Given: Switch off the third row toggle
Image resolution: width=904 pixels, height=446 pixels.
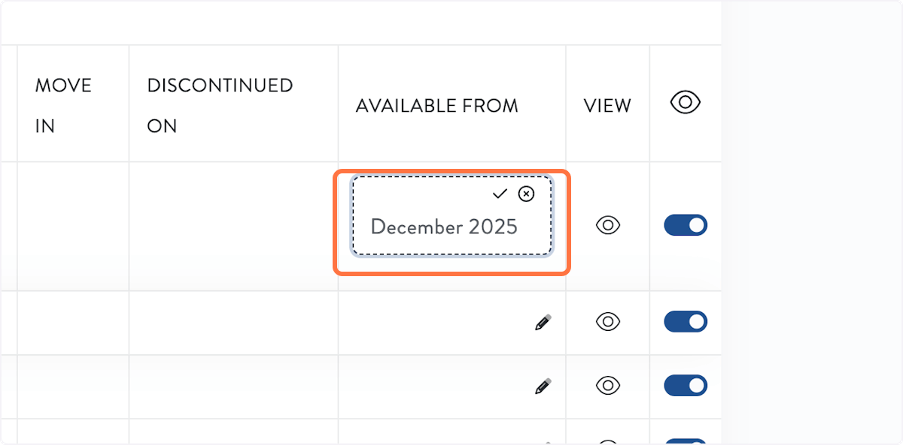Looking at the screenshot, I should [685, 385].
